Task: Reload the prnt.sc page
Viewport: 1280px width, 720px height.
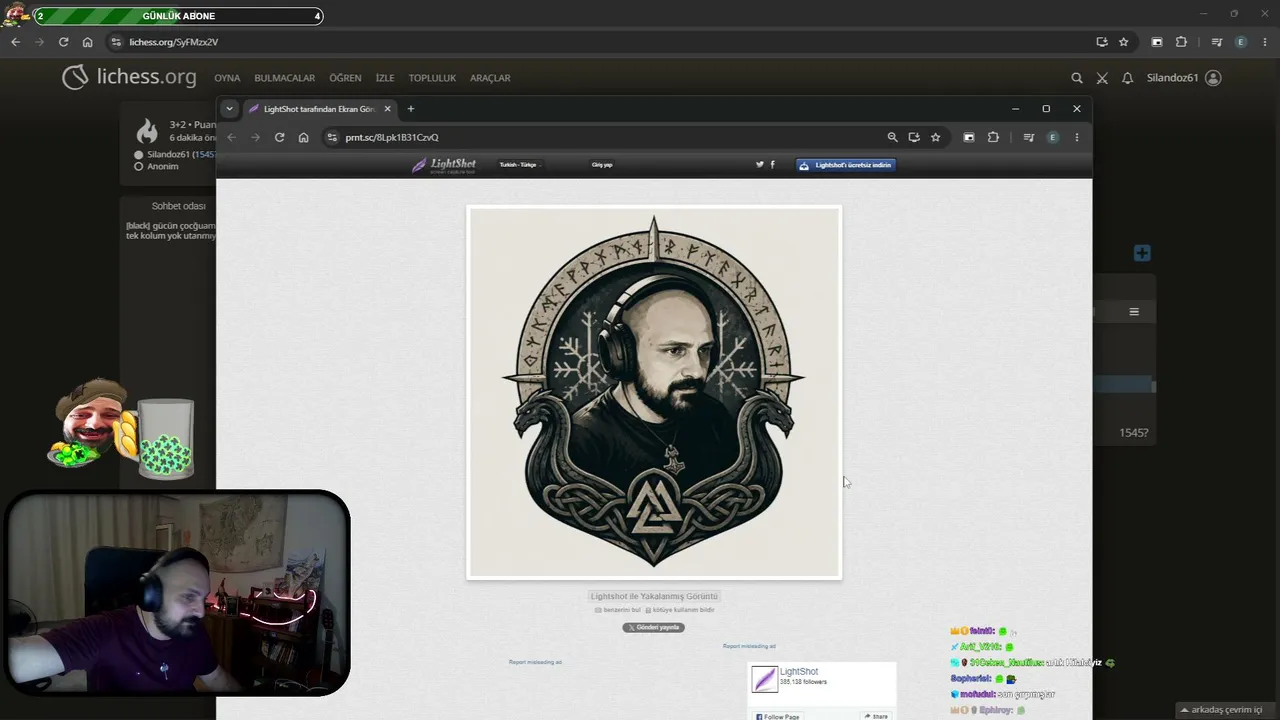Action: click(x=279, y=137)
